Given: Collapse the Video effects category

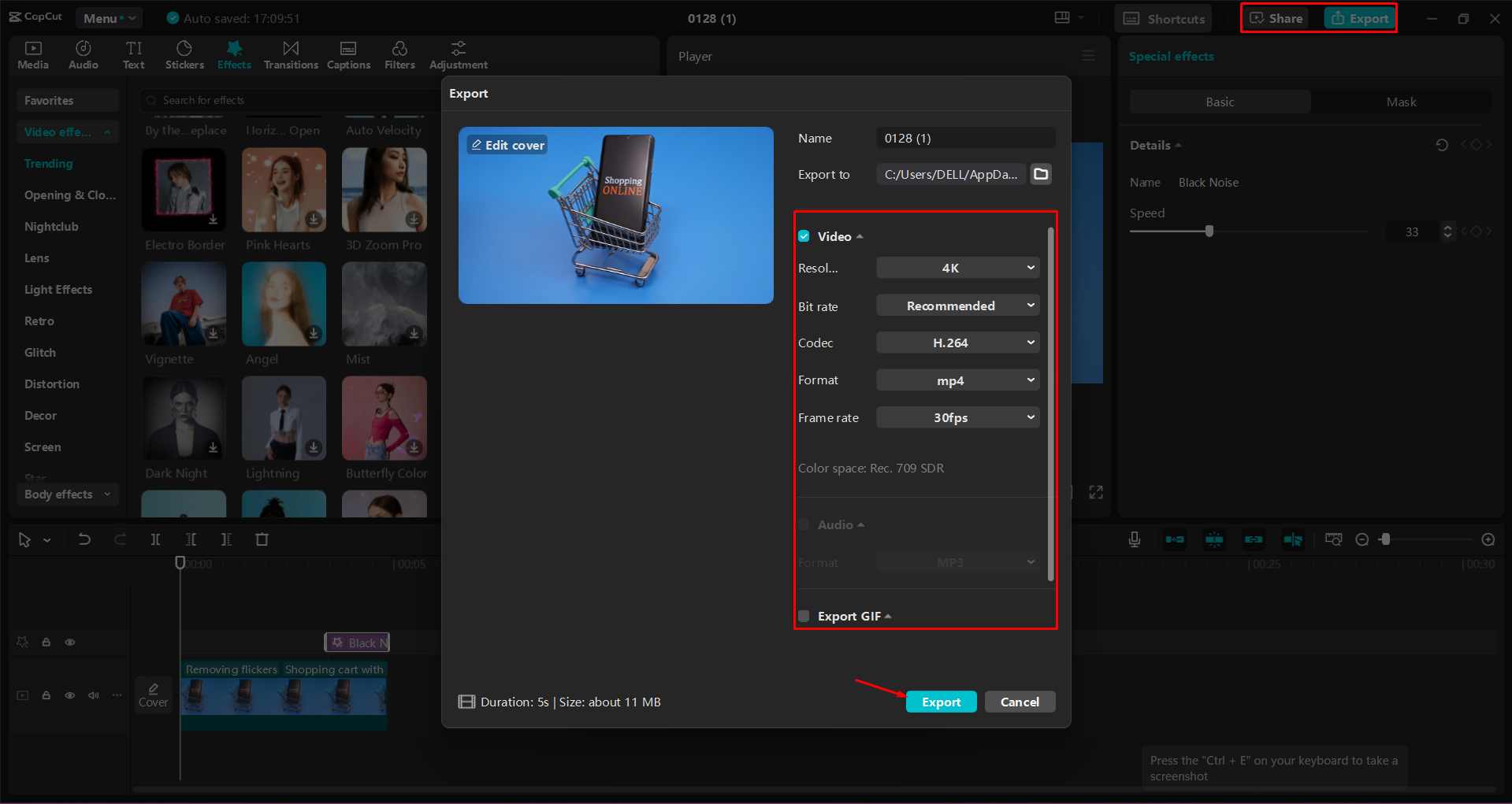Looking at the screenshot, I should (x=68, y=132).
